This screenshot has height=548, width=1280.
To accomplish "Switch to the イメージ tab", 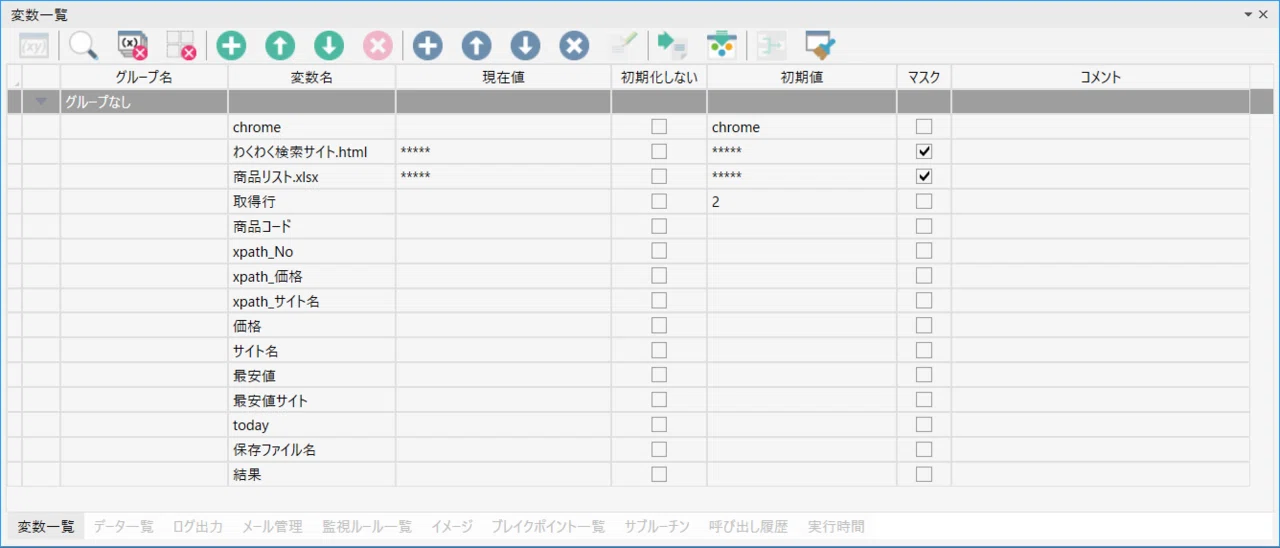I will tap(451, 526).
